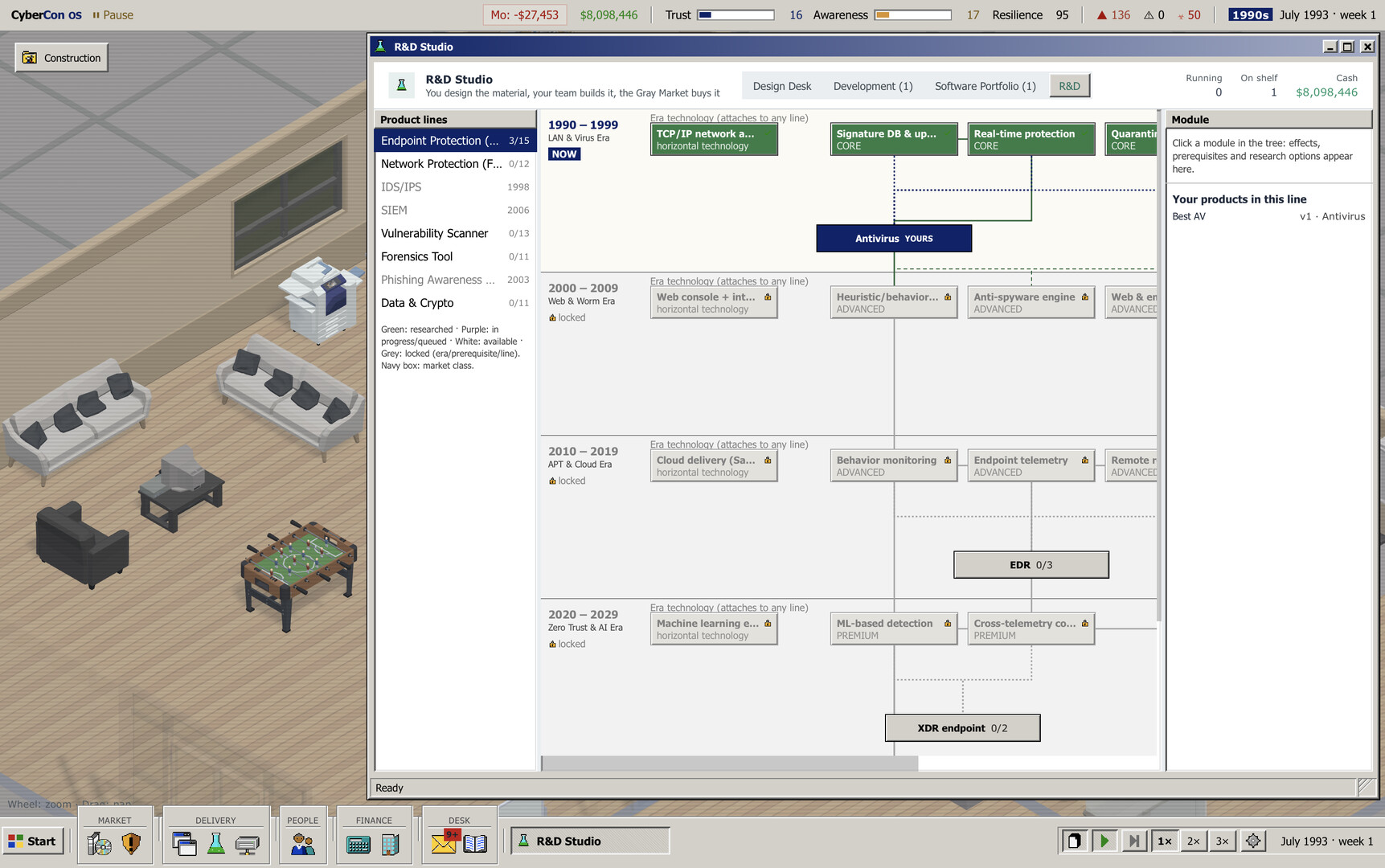Open the Desk open book icon
Viewport: 1385px width, 868px height.
point(475,843)
